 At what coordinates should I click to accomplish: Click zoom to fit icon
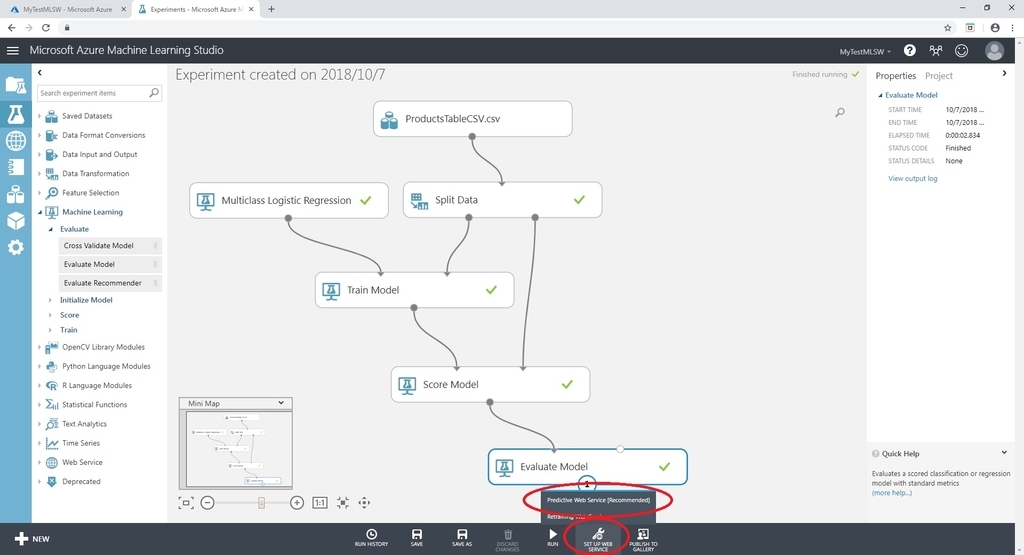tap(186, 503)
